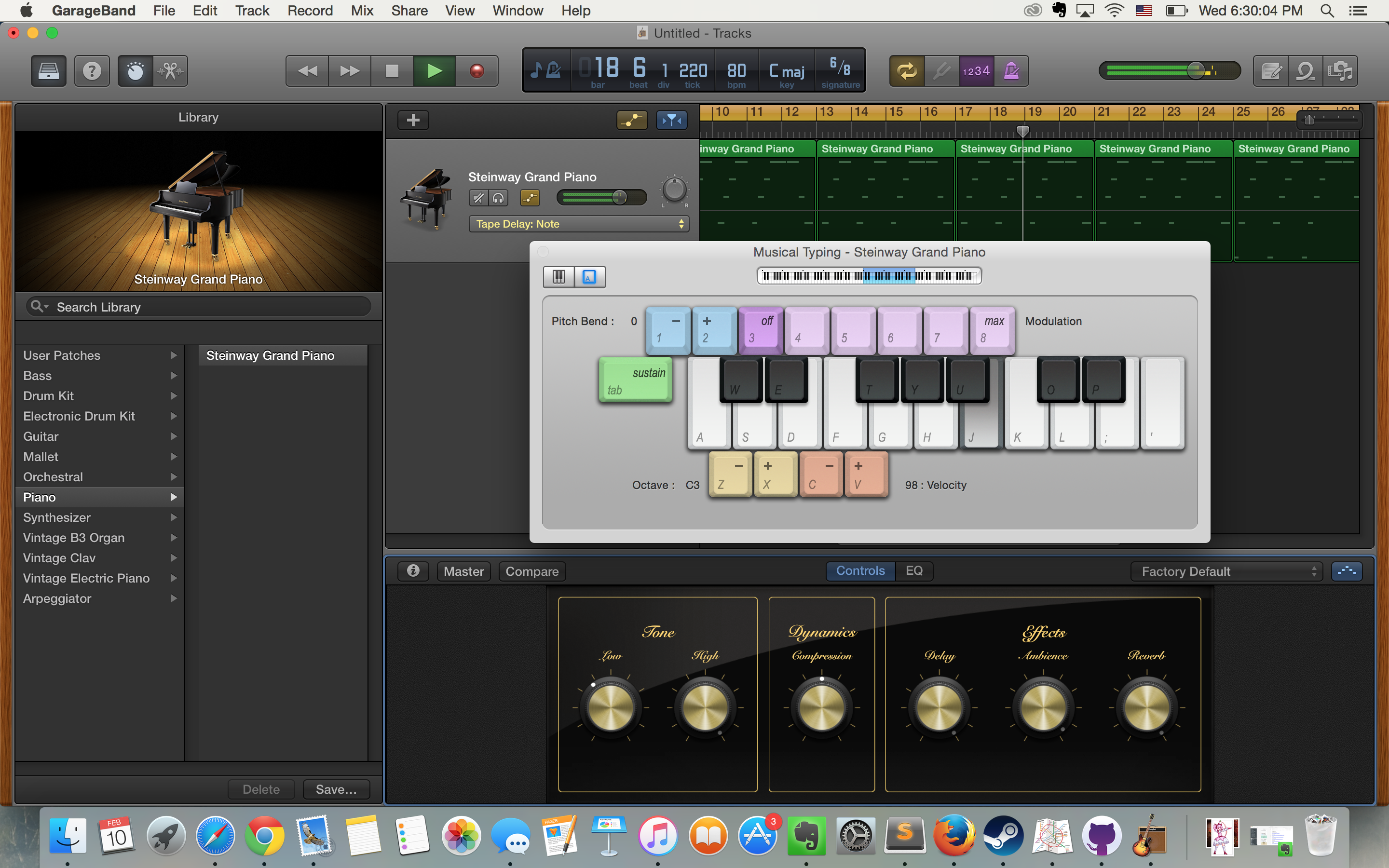1389x868 pixels.
Task: Click the Rewind transport button
Action: pyautogui.click(x=308, y=71)
